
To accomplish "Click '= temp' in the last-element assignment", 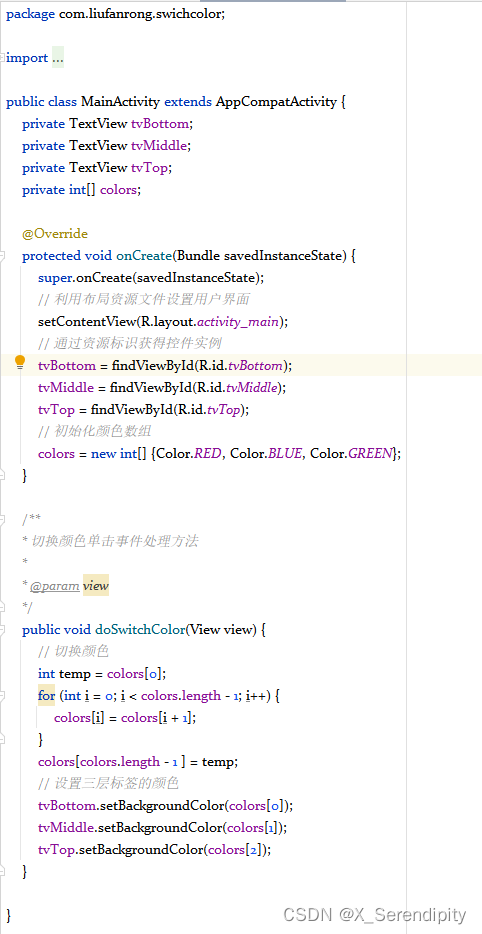I will (214, 762).
